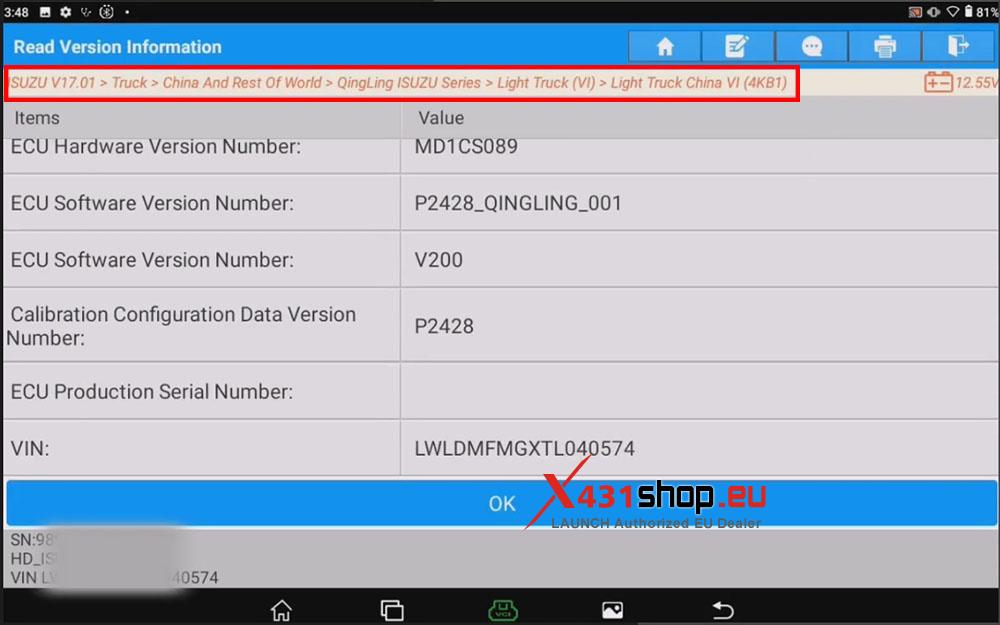Tap the cast icon in the status bar
The width and height of the screenshot is (1000, 625).
[915, 11]
